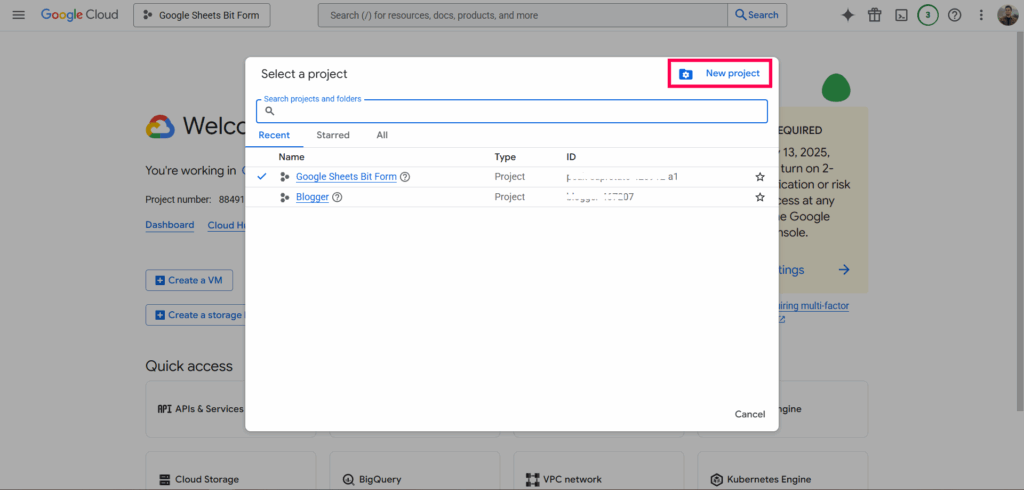The height and width of the screenshot is (490, 1024).
Task: Open the main navigation hamburger menu
Action: point(18,15)
